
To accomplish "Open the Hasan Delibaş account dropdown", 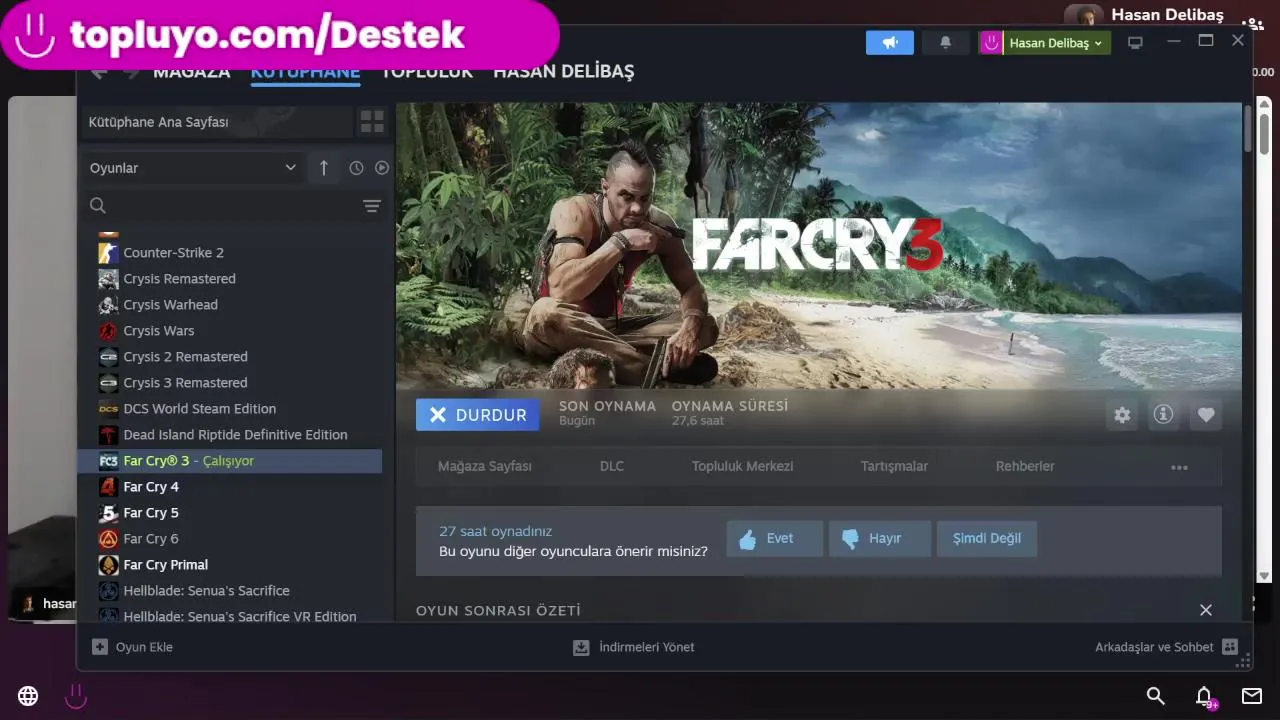I will pos(1055,43).
